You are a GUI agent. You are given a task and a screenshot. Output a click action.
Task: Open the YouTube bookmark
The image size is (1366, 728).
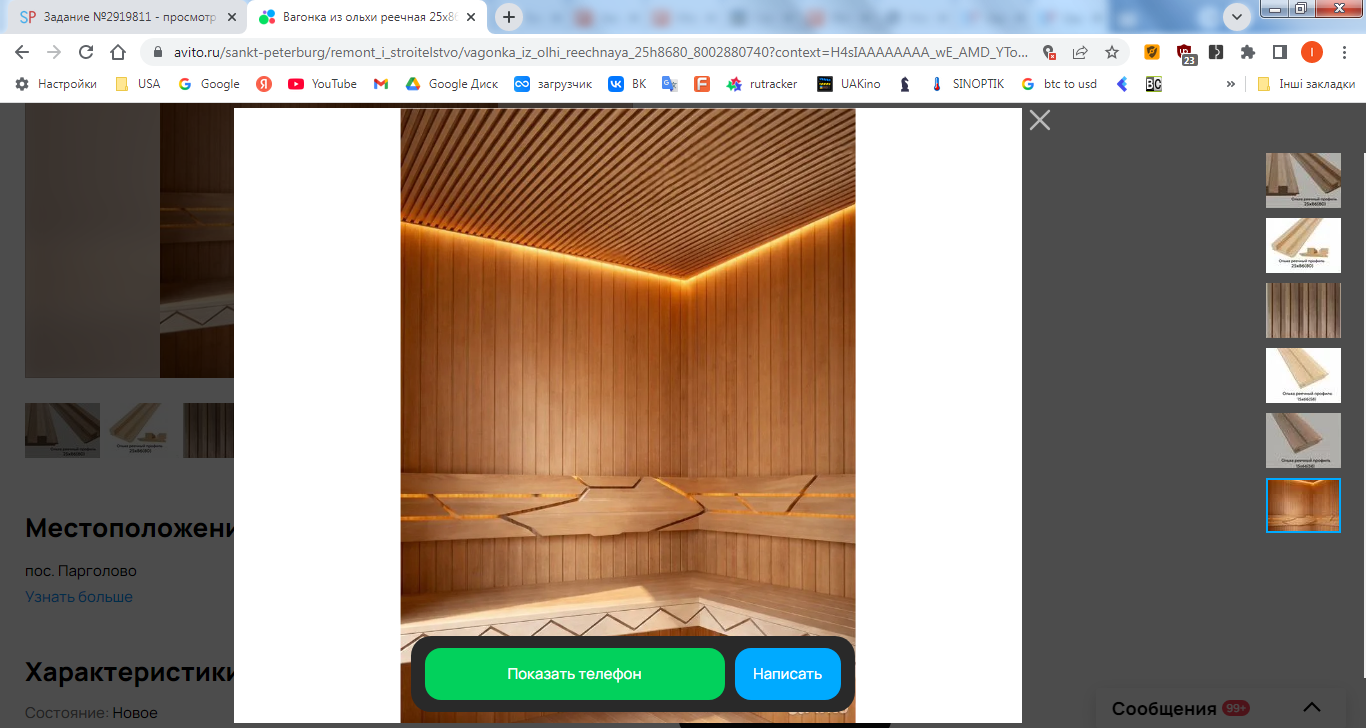pos(322,84)
